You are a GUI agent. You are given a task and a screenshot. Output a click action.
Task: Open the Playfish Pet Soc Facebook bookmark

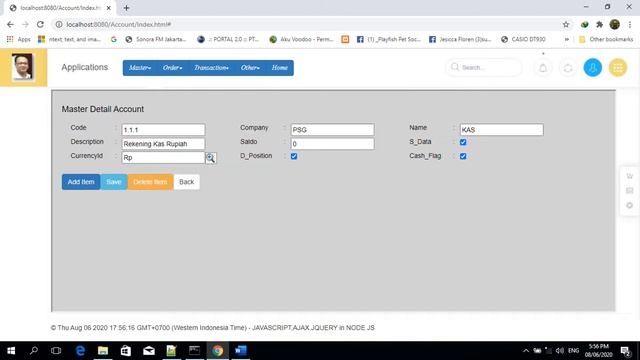(x=389, y=39)
